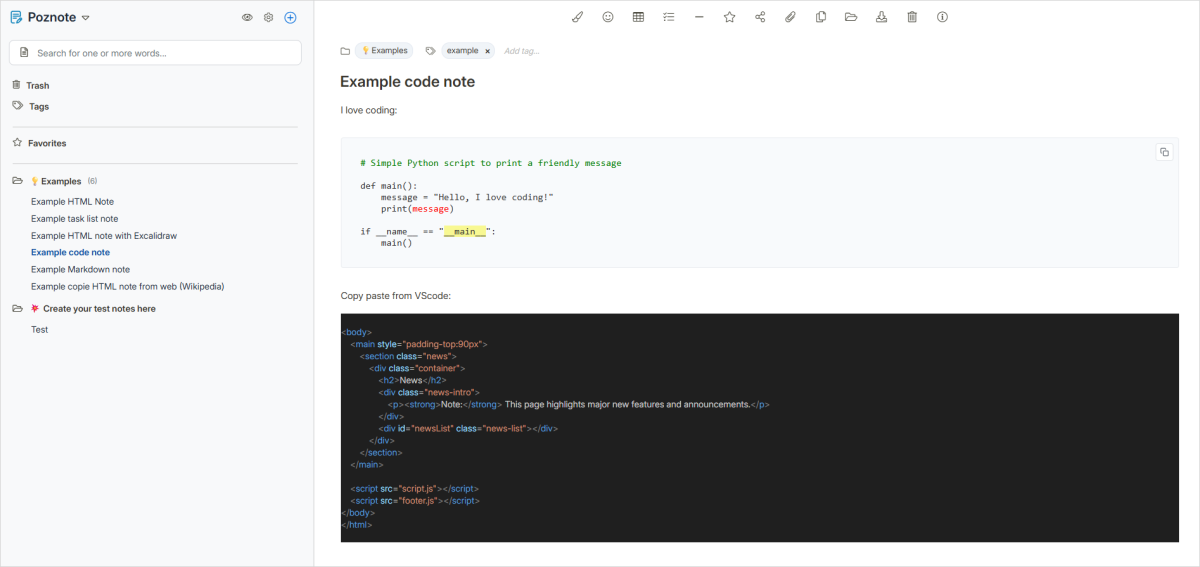Screen dimensions: 1200x567
Task: Open Tags in the sidebar
Action: tap(38, 106)
